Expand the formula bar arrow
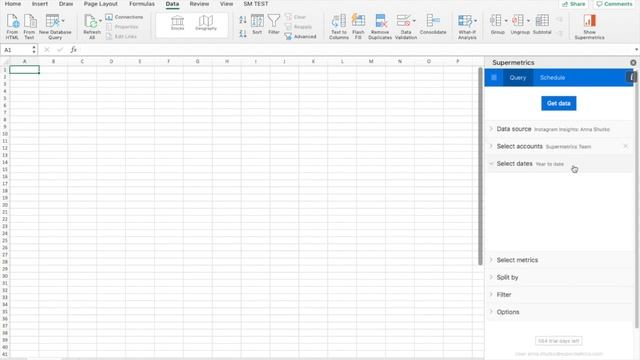This screenshot has width=640, height=360. pos(636,50)
